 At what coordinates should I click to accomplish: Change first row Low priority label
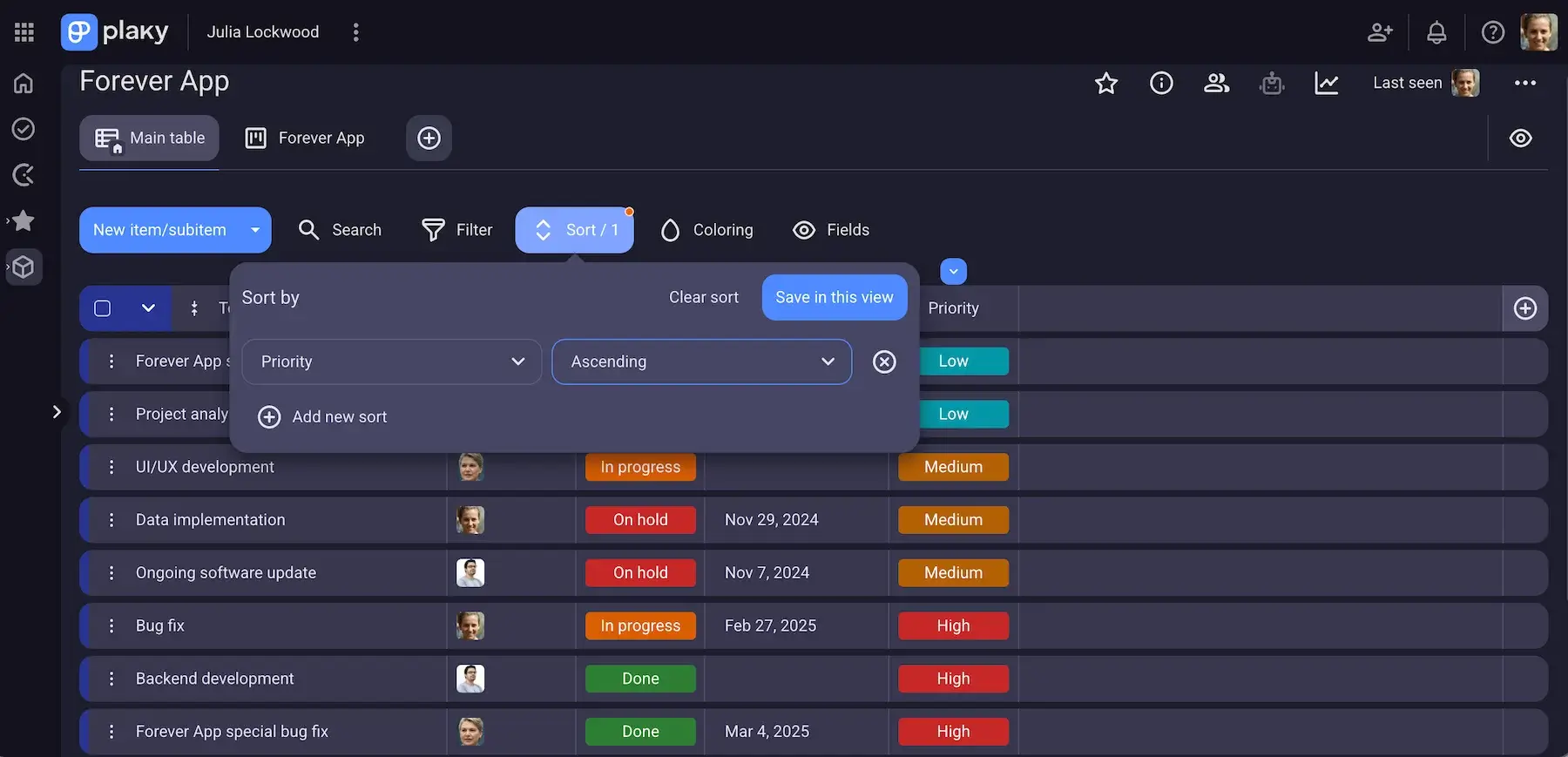(x=963, y=361)
